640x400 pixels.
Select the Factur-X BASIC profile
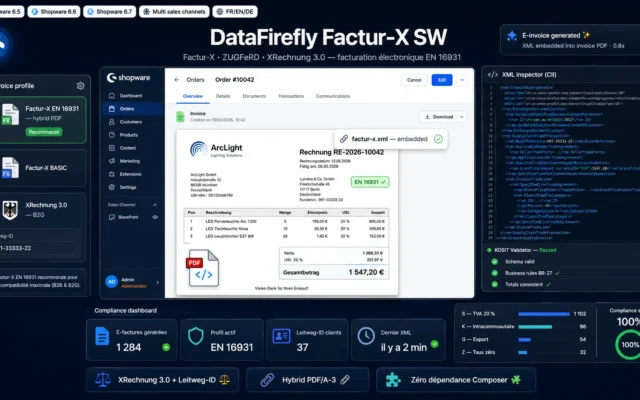pos(42,168)
